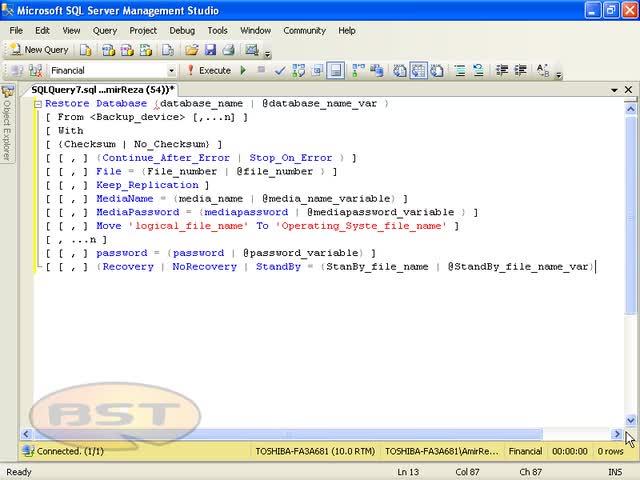Click the Connect icon in SQL Editor toolbar
640x480 pixels.
point(17,71)
